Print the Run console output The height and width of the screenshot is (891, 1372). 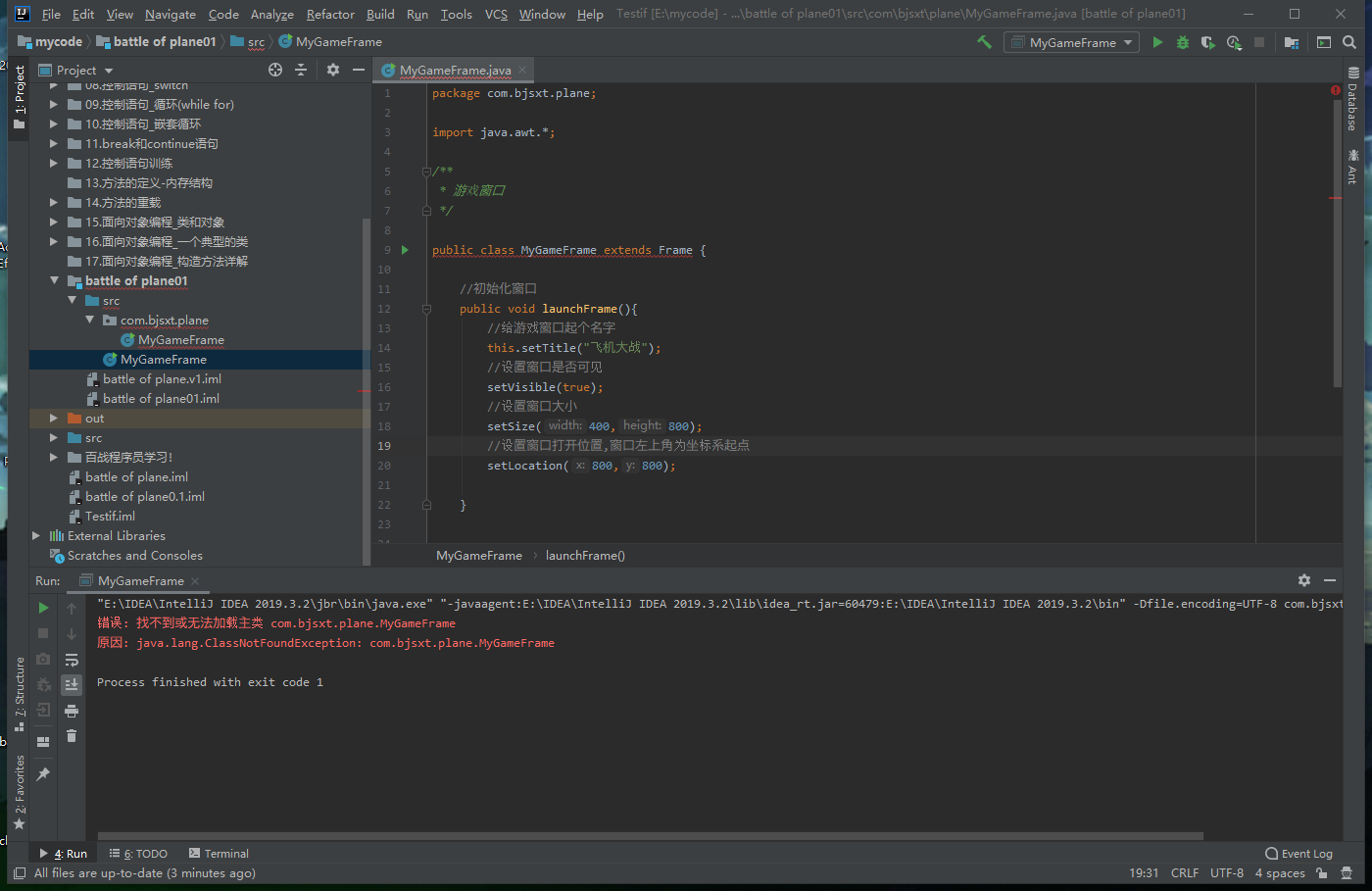click(72, 711)
